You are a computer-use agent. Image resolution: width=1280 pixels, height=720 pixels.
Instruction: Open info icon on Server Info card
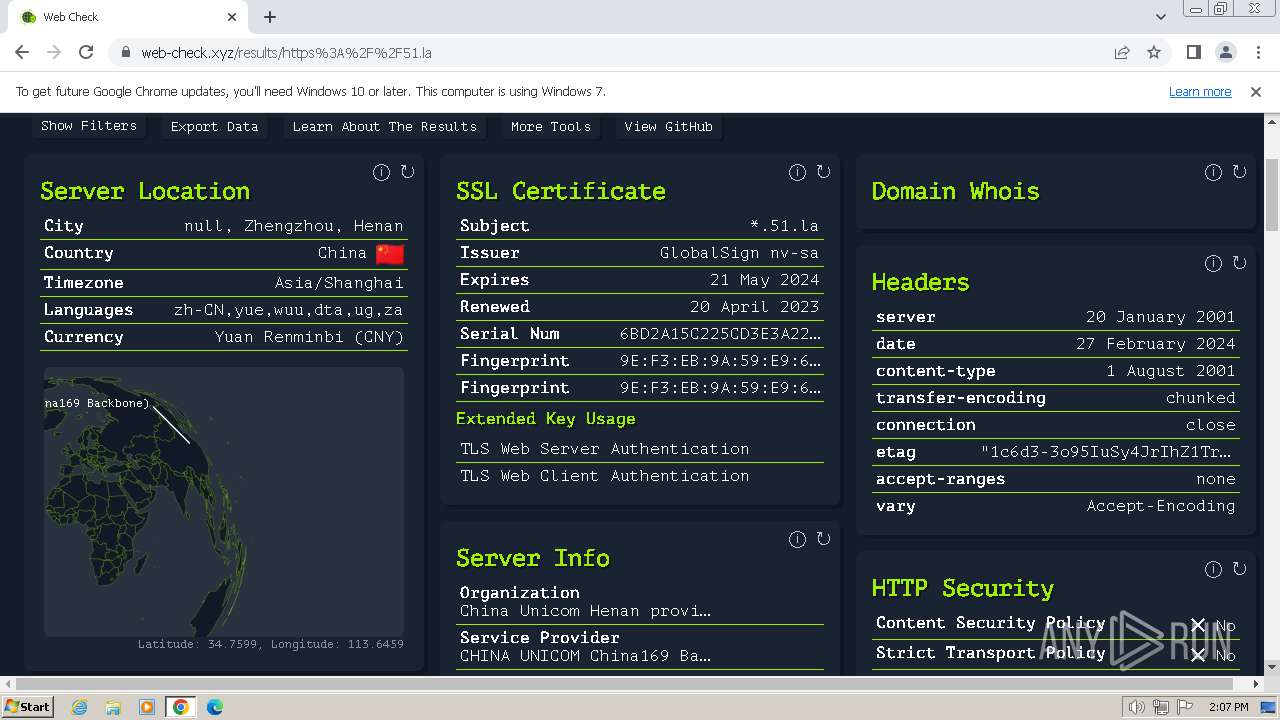pos(797,539)
